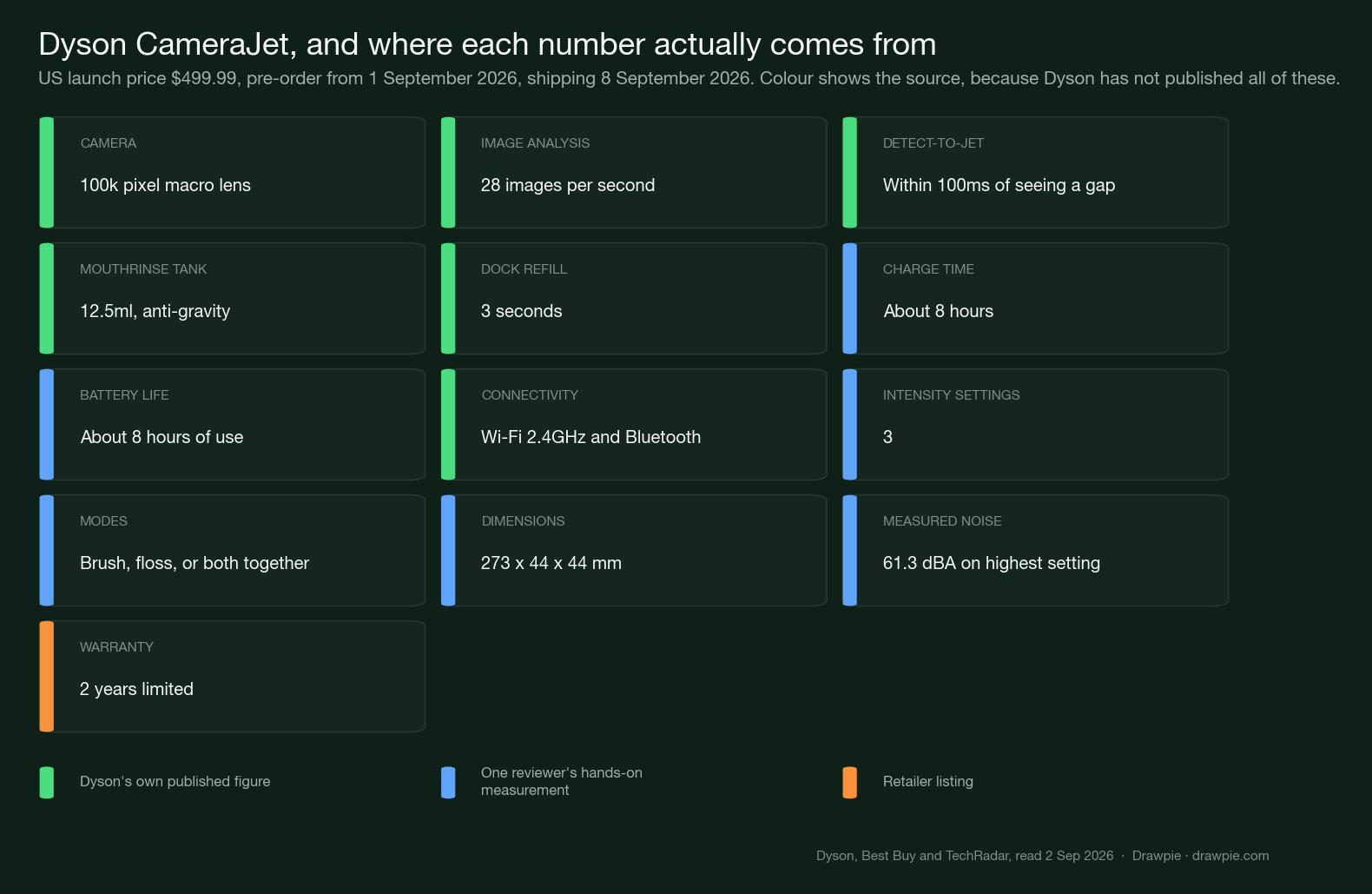Click the blue source bar on the Measured Noise card
The image size is (1372, 894).
(850, 551)
